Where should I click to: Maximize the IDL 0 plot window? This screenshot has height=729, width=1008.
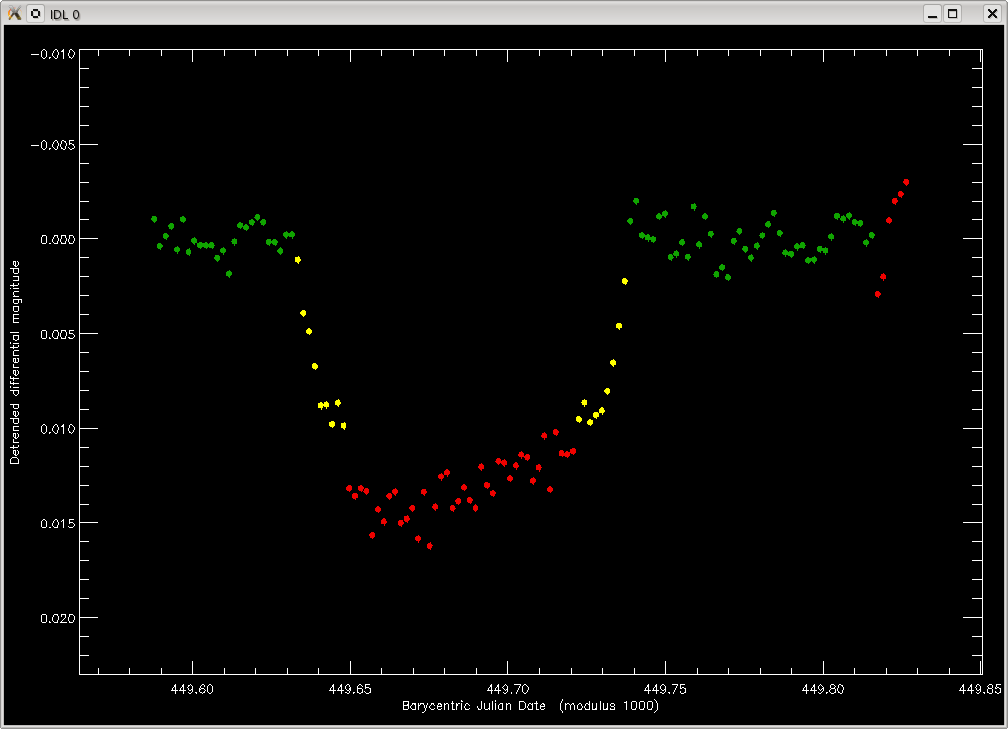pos(953,14)
